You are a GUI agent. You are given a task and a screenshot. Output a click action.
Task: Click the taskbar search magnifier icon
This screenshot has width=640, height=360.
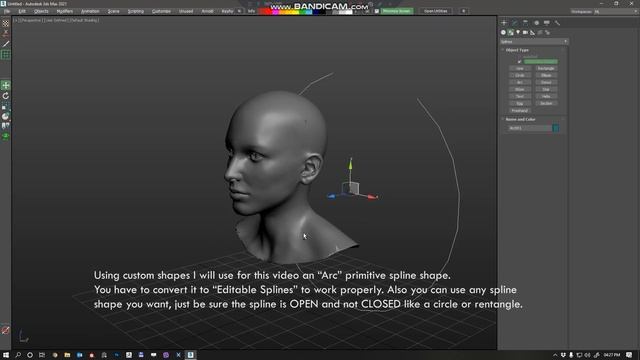point(18,355)
